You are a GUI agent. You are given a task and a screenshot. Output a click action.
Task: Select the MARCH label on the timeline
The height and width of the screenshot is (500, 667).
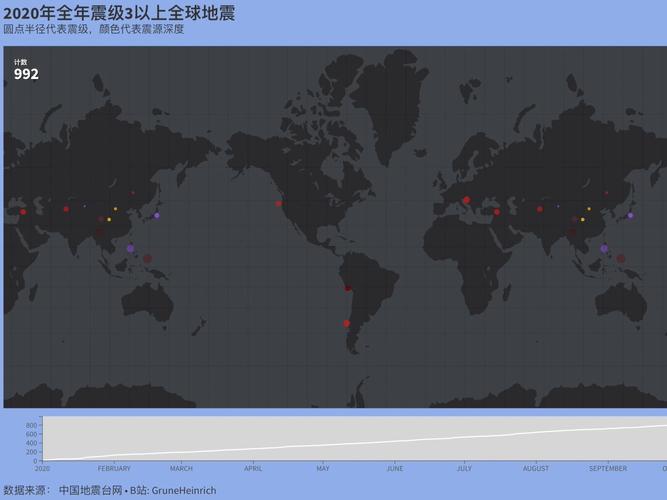[x=181, y=468]
